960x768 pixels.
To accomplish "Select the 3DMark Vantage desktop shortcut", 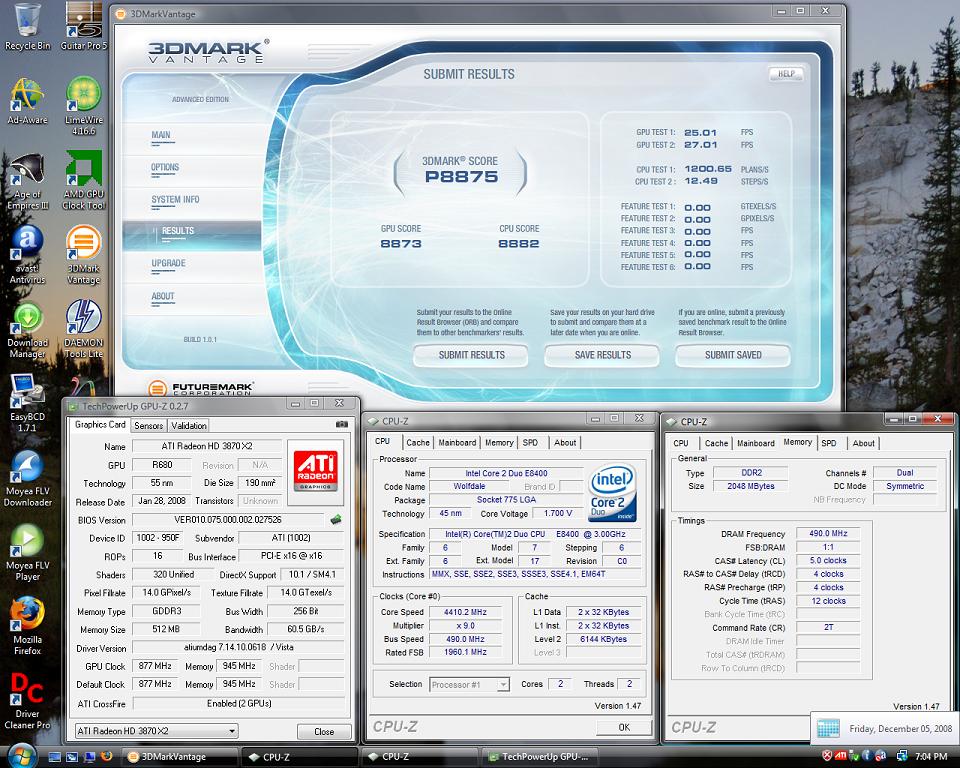I will (x=83, y=255).
